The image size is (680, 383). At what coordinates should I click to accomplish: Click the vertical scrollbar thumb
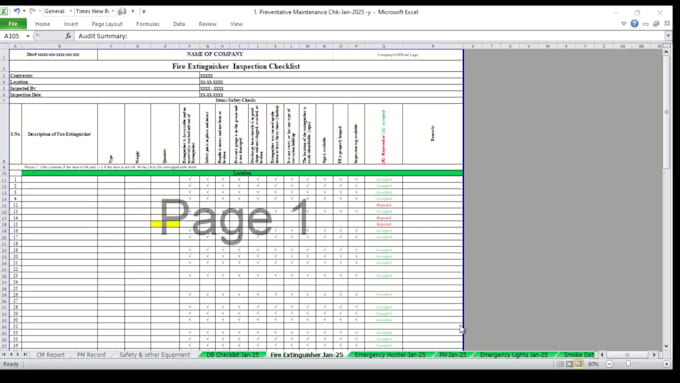click(667, 112)
